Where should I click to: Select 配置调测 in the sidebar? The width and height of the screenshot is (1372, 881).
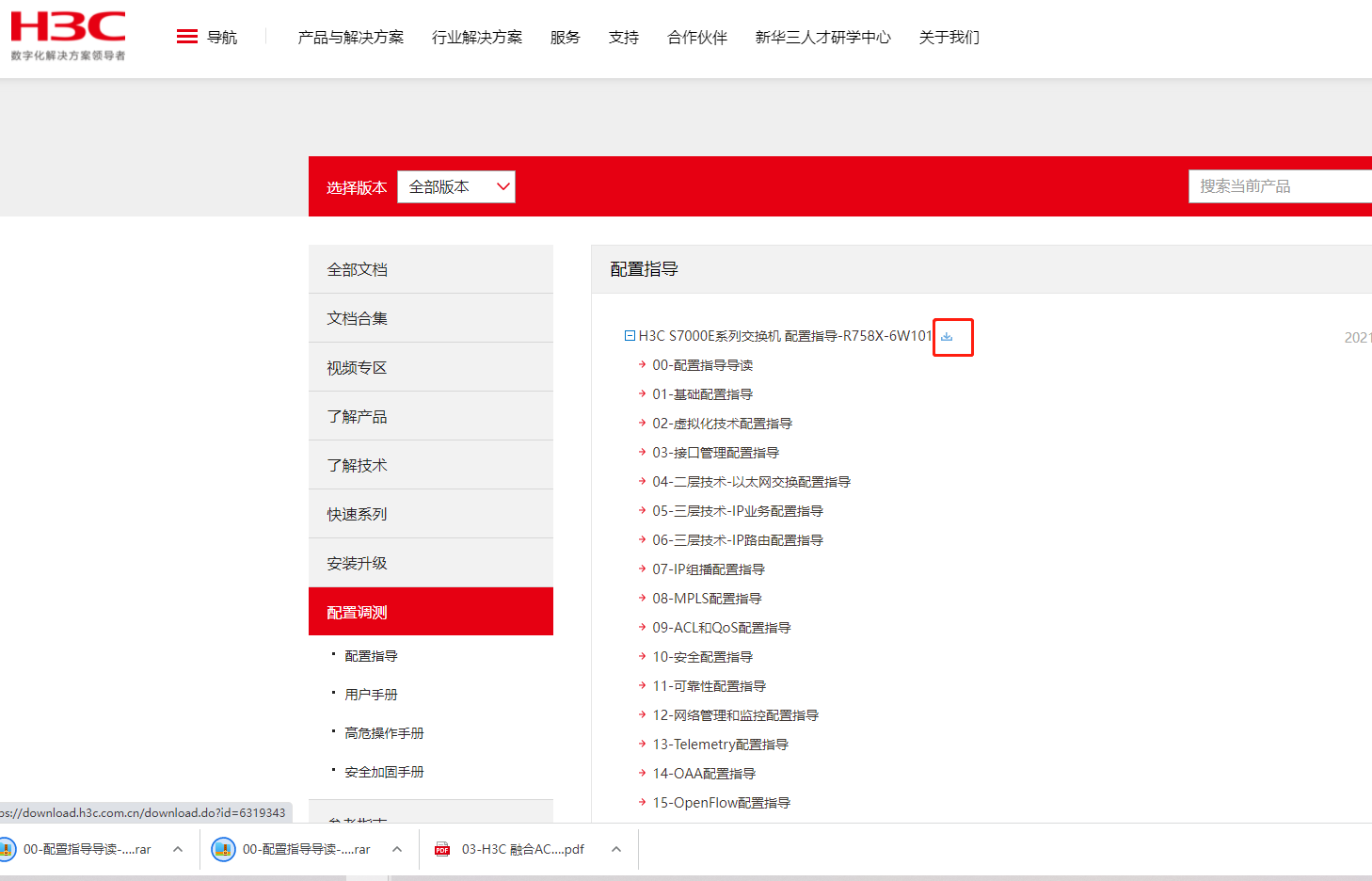click(x=431, y=612)
